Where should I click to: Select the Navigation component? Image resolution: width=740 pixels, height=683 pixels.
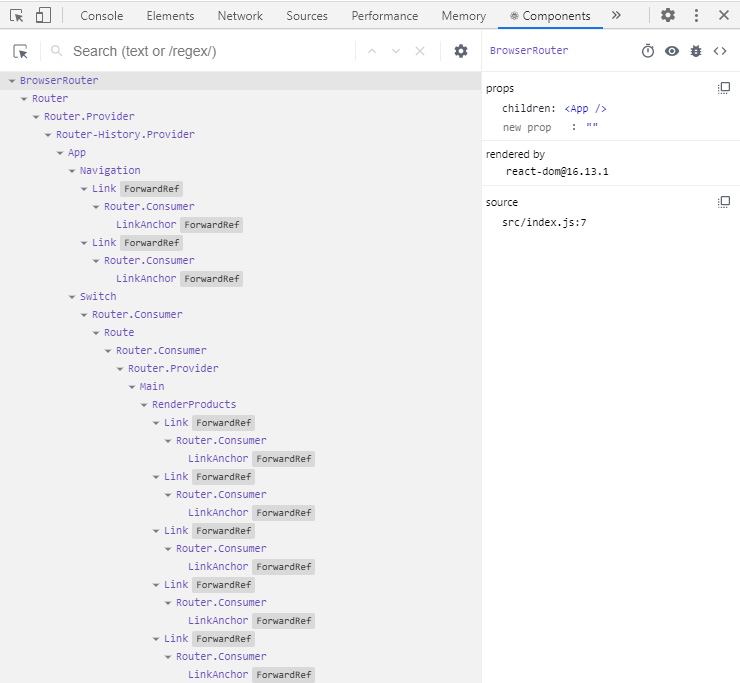[110, 170]
